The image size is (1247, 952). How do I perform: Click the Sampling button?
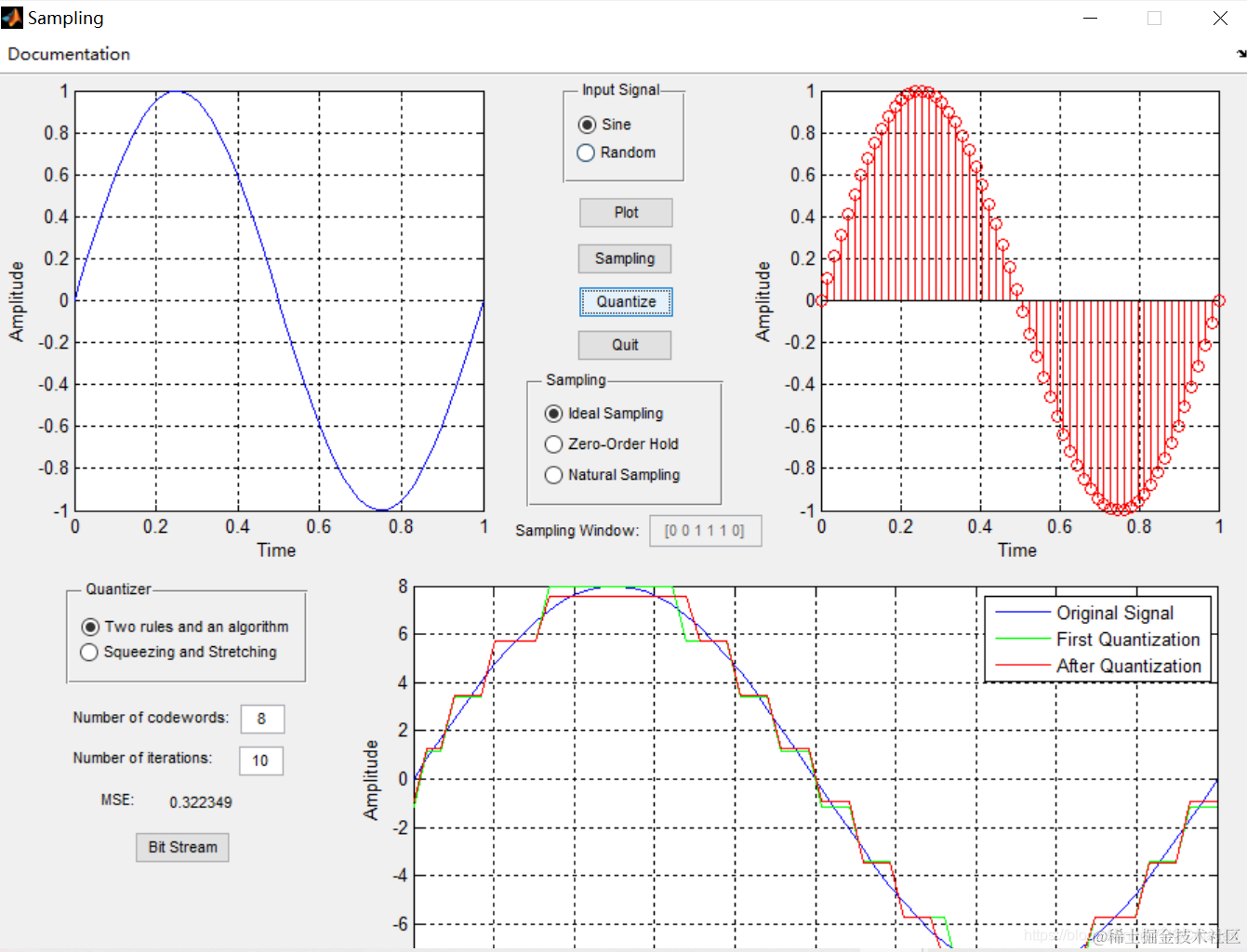click(625, 258)
